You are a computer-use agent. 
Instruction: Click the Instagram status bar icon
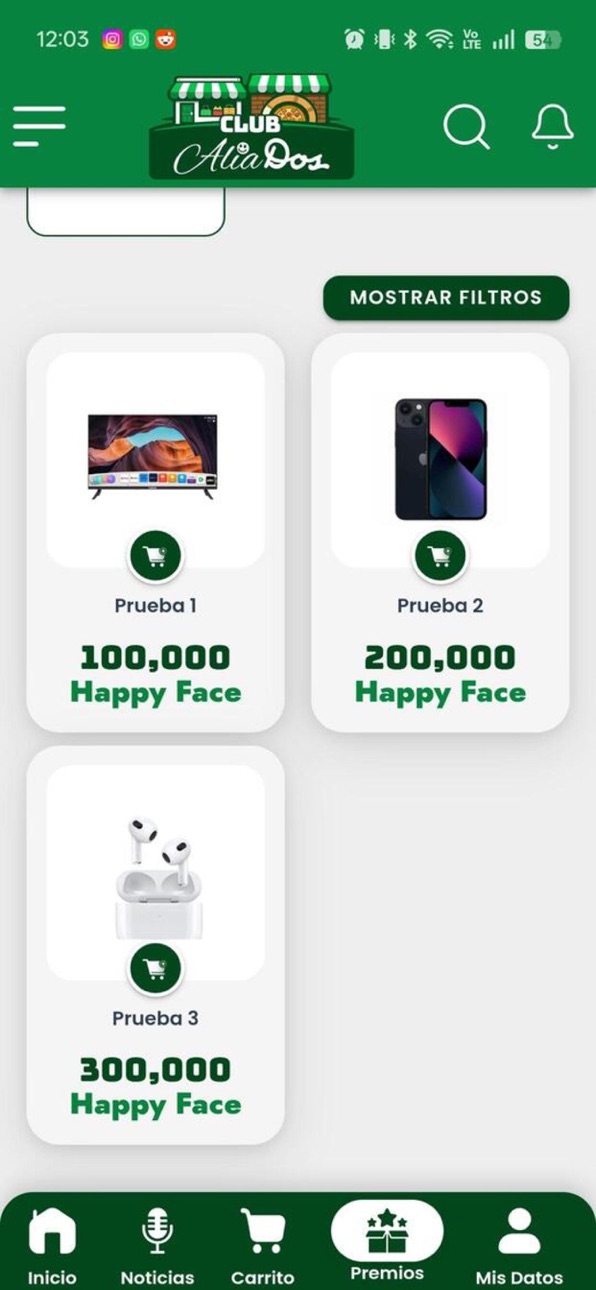click(x=113, y=39)
